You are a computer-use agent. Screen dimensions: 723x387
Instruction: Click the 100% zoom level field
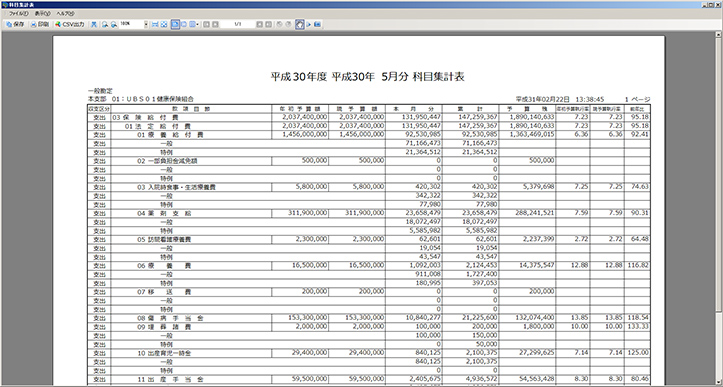coord(131,24)
